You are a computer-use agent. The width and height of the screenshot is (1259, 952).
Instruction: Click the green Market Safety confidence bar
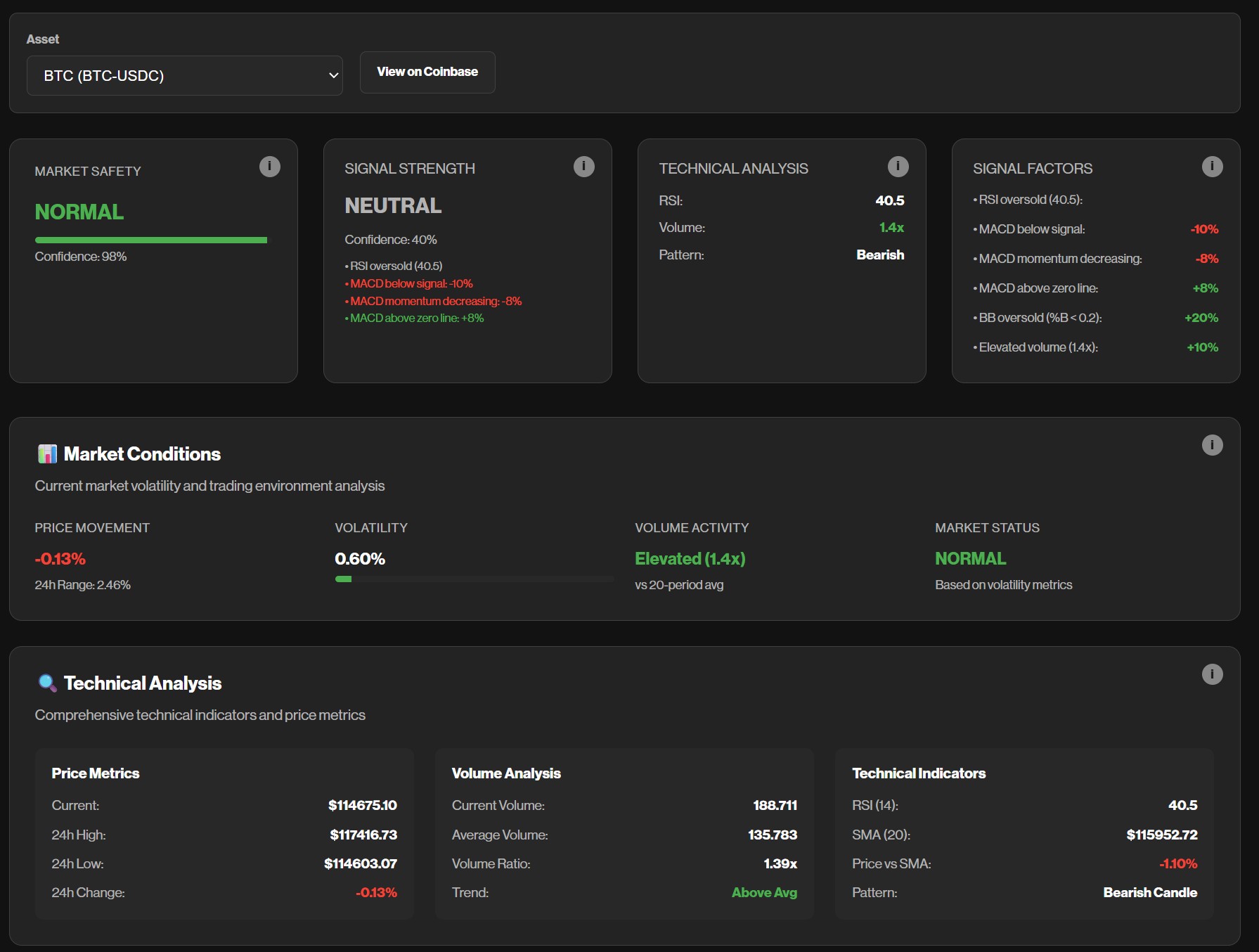151,240
